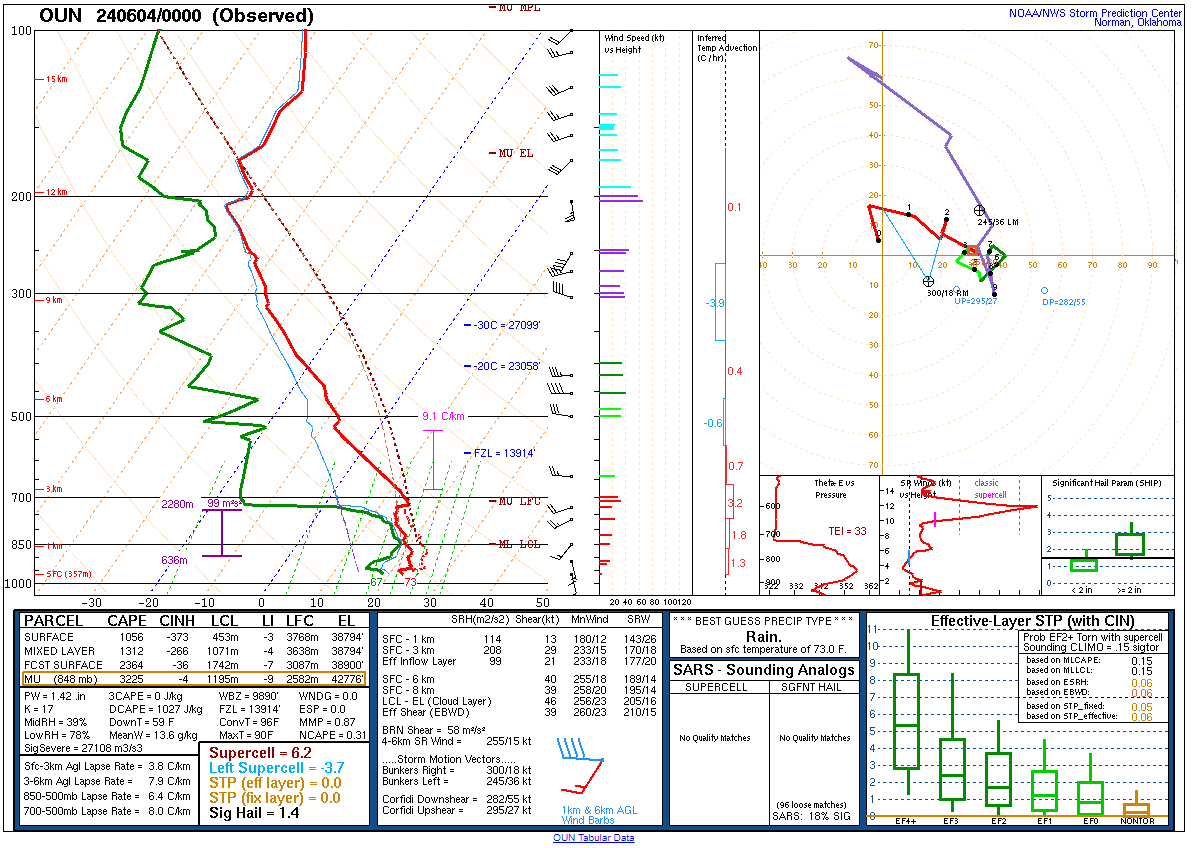Select the SURFACE parcel row

194,637
